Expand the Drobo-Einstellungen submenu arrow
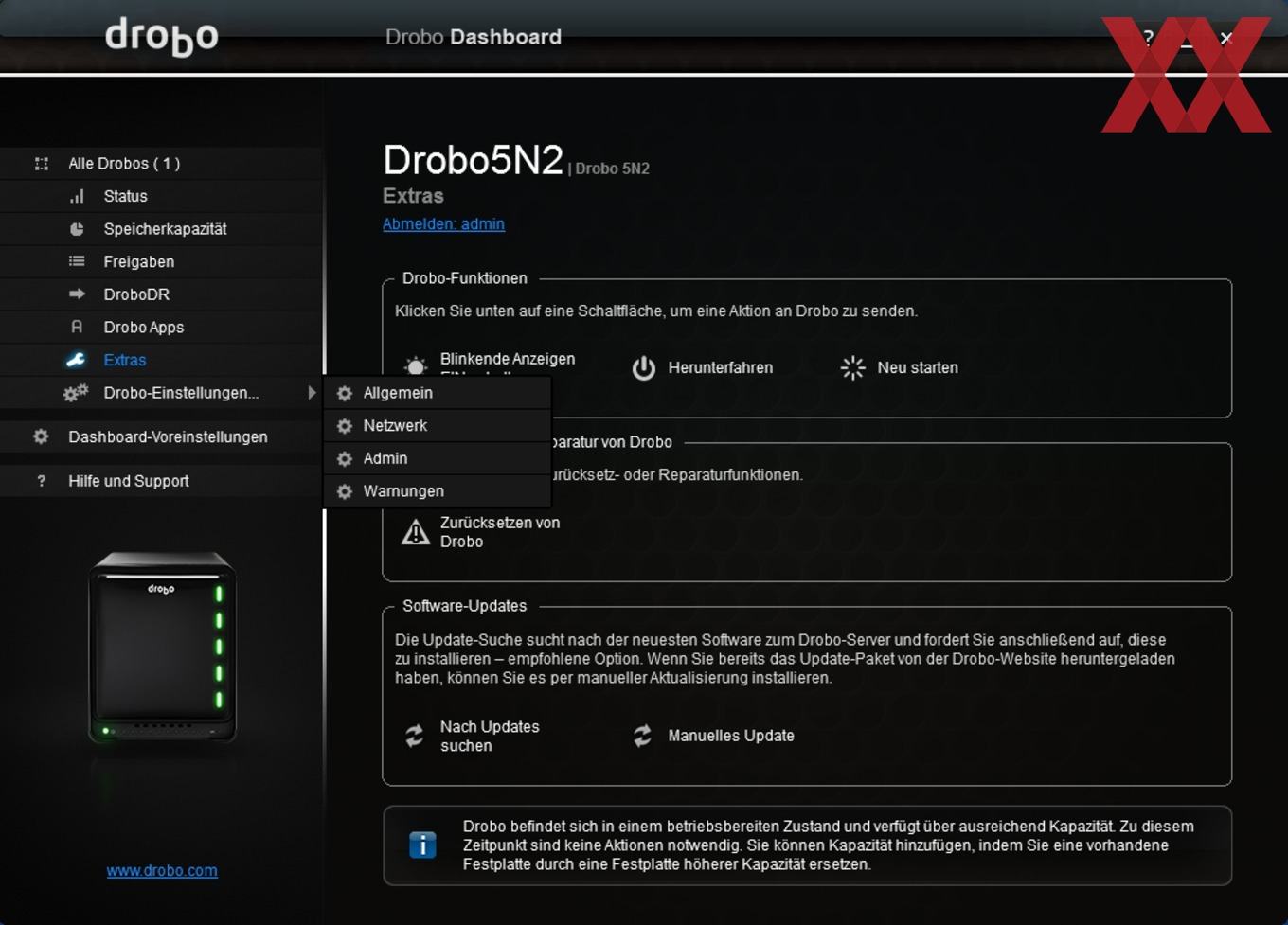1288x925 pixels. click(x=312, y=392)
